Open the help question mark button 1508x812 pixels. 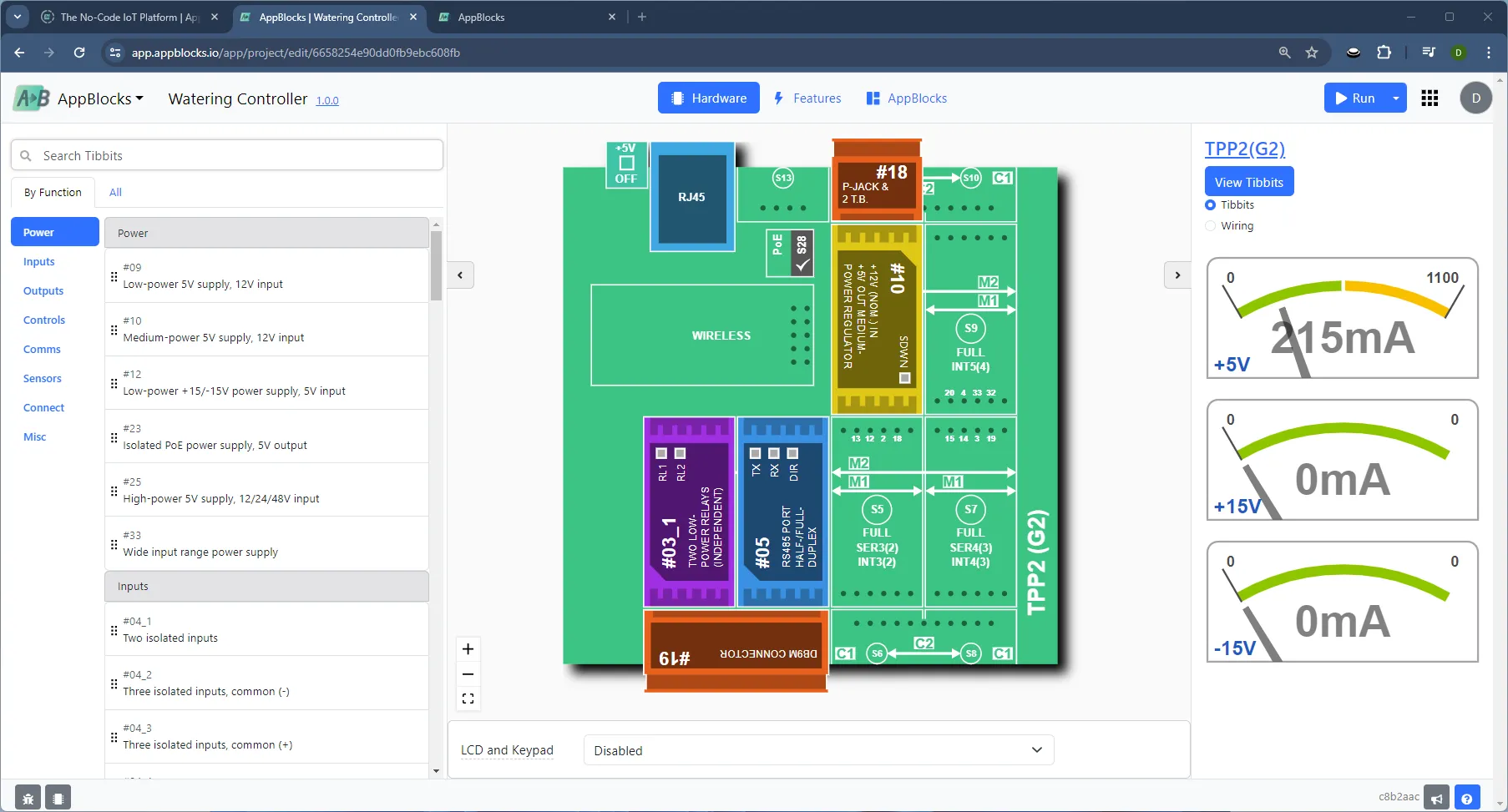point(1467,798)
